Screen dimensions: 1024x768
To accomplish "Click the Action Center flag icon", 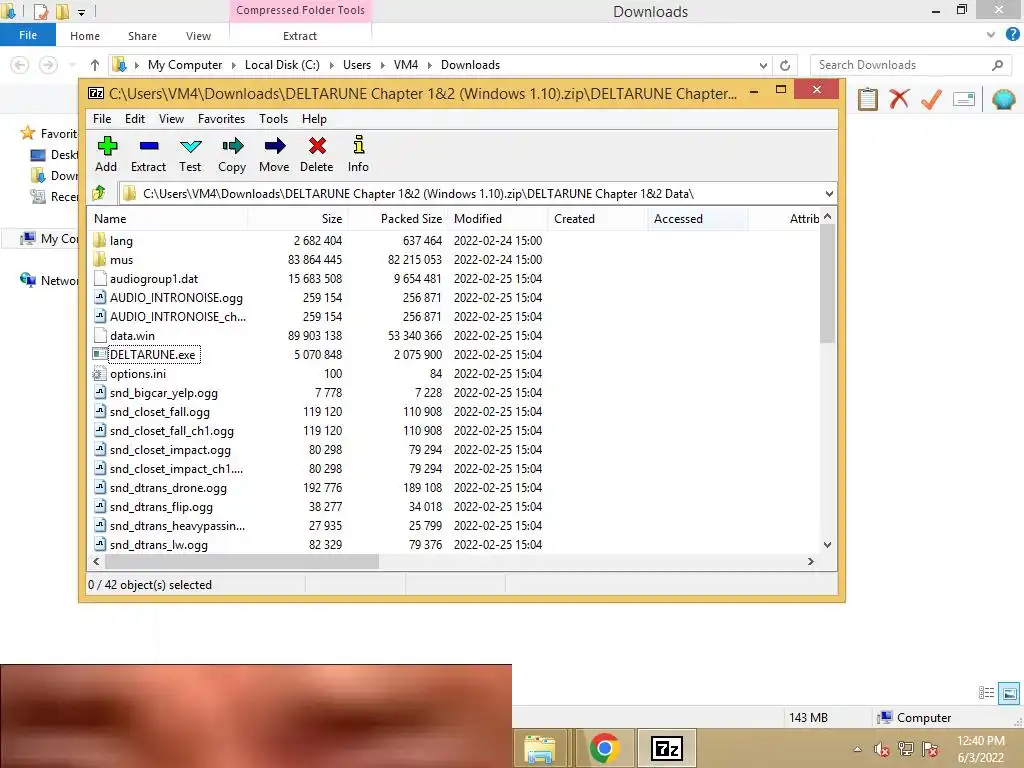I will [930, 749].
